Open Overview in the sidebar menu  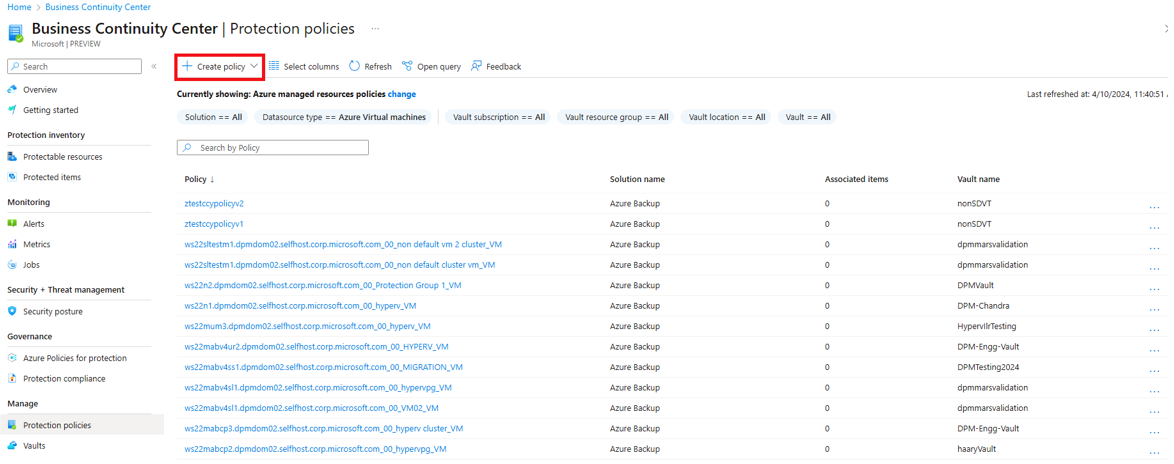point(40,90)
